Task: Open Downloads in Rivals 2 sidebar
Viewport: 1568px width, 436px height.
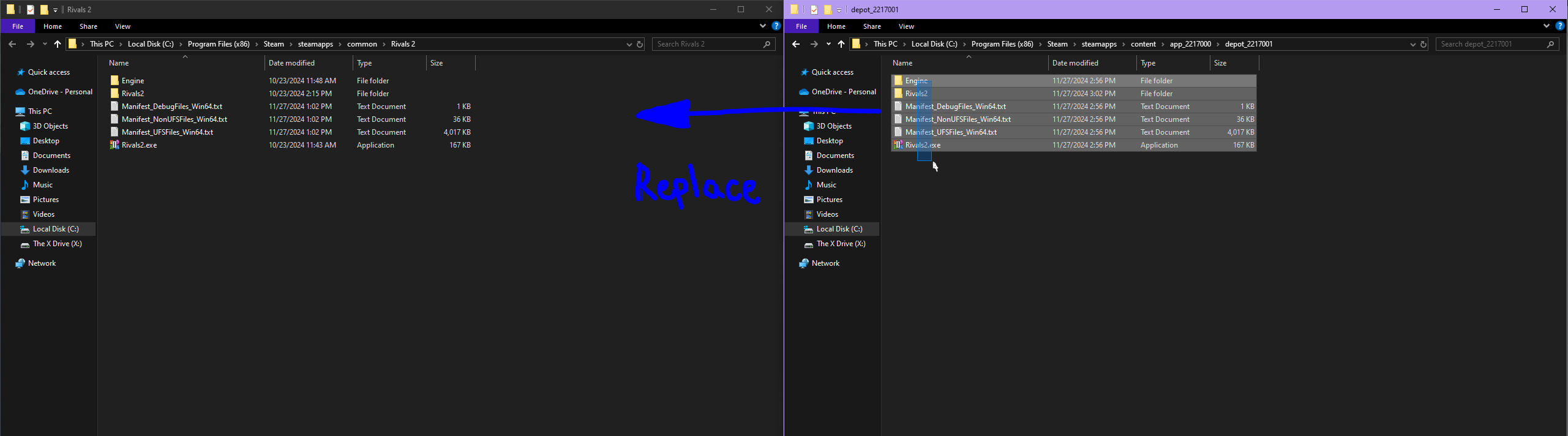Action: 51,170
